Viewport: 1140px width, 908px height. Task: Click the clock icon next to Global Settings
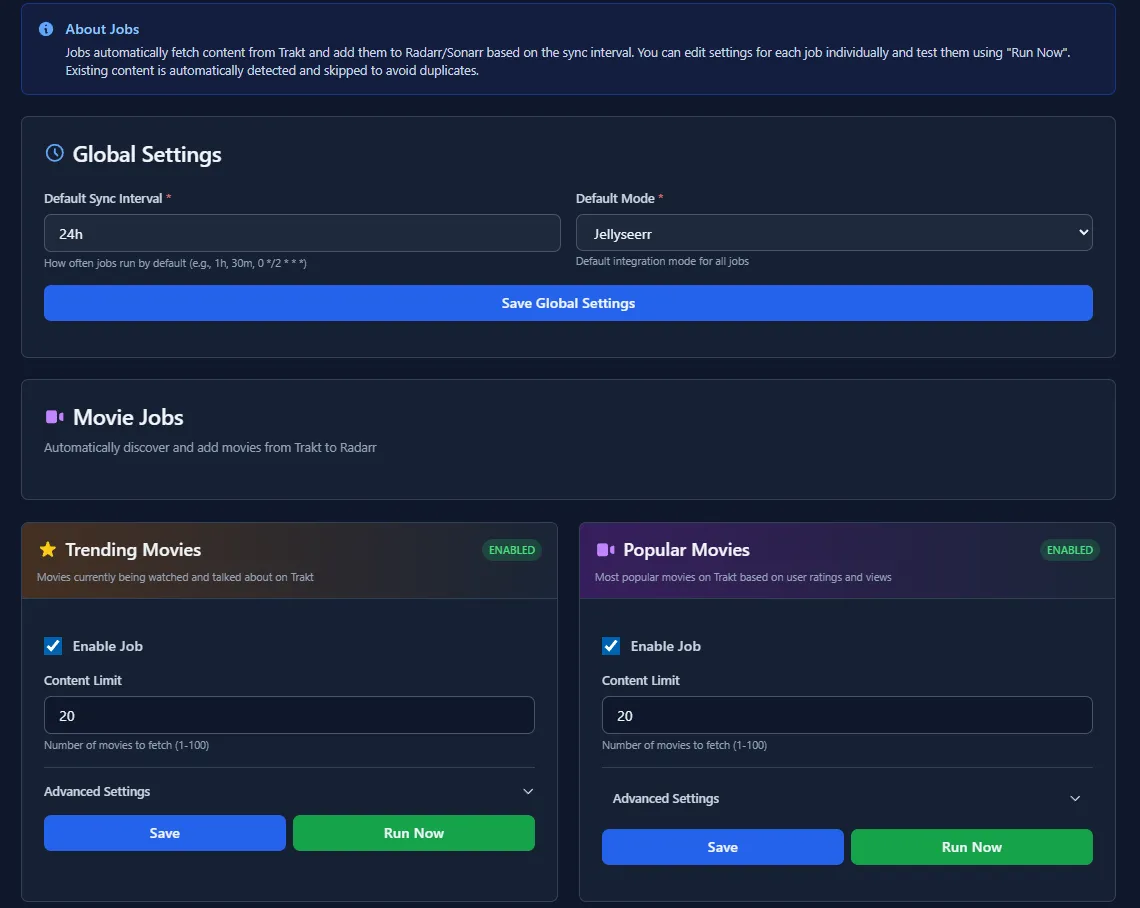pyautogui.click(x=54, y=153)
